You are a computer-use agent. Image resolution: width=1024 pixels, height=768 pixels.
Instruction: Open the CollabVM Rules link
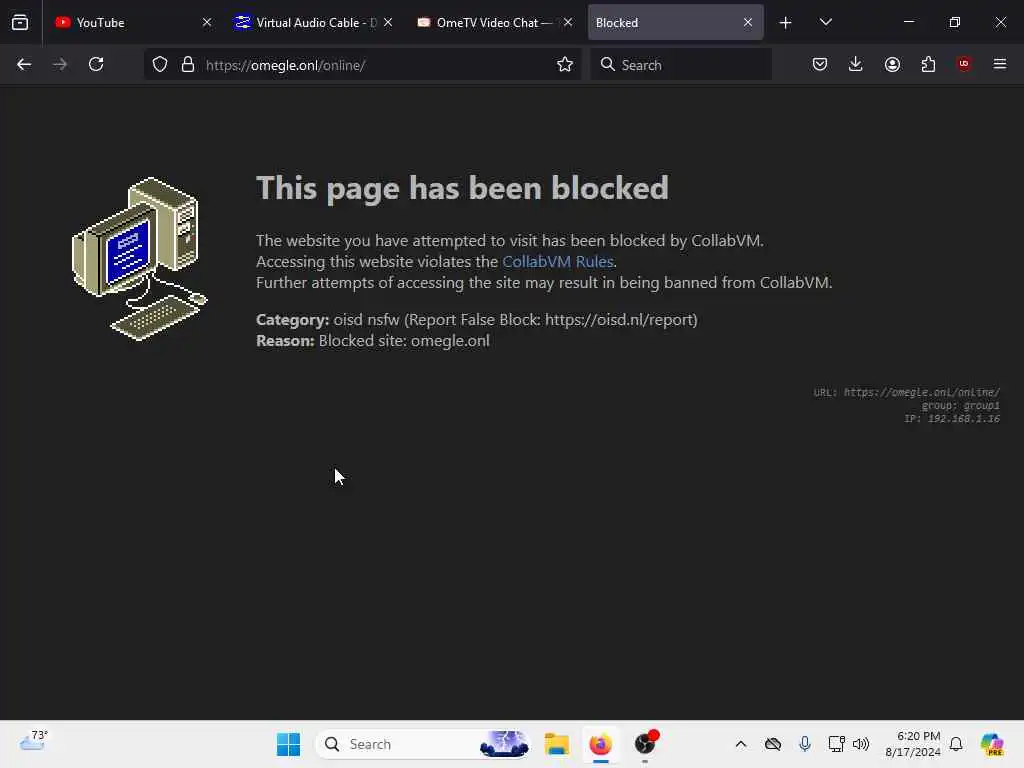(558, 261)
